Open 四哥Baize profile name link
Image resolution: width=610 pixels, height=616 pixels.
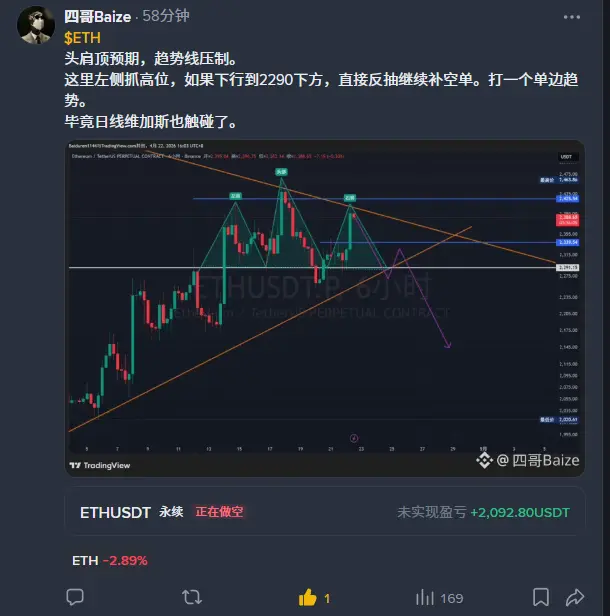tap(97, 17)
